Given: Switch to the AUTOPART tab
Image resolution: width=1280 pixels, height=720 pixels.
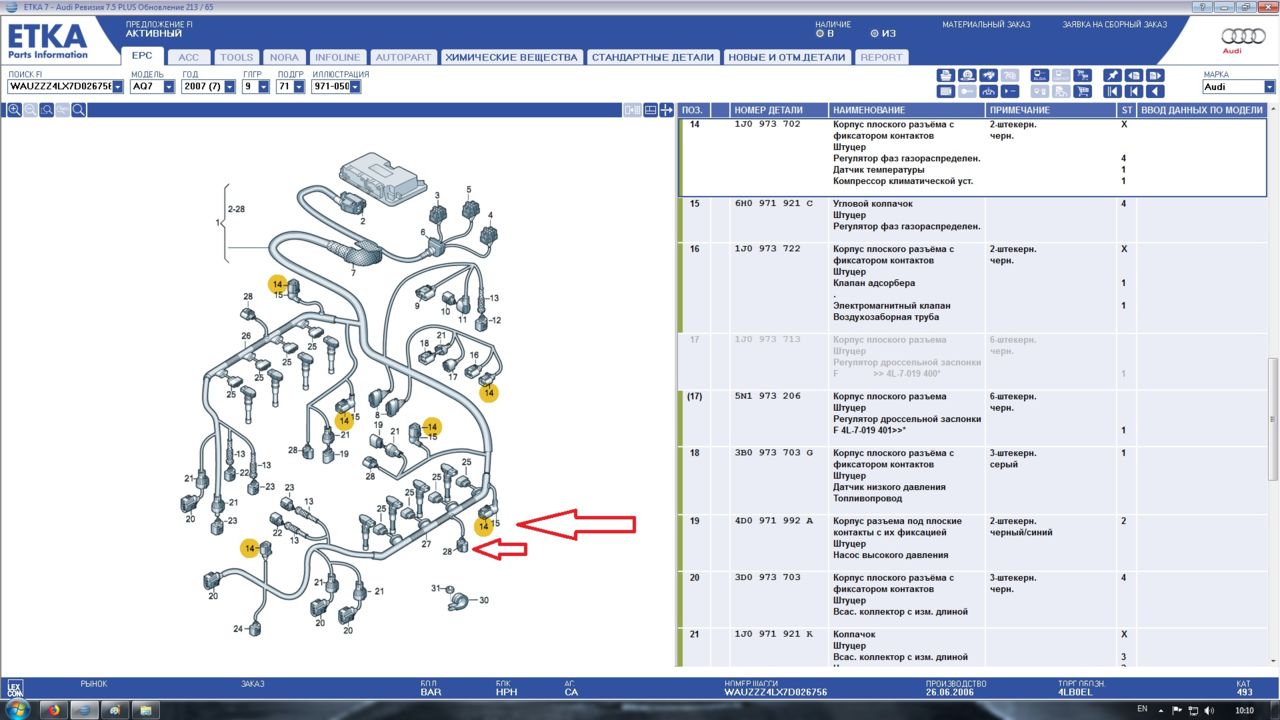Looking at the screenshot, I should coord(403,57).
